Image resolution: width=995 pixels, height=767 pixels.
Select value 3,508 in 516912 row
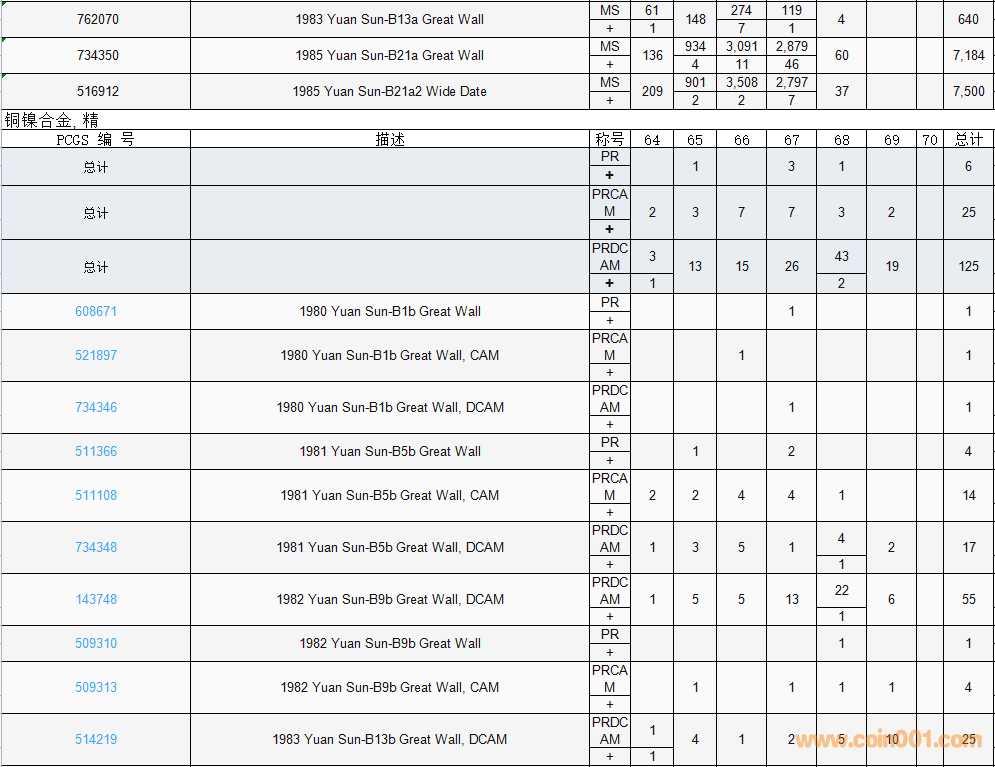742,83
